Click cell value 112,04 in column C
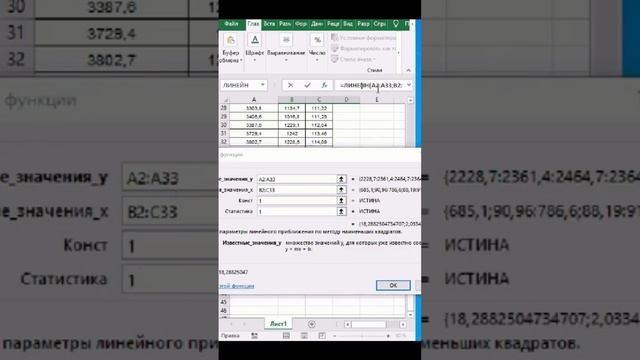Image resolution: width=640 pixels, height=360 pixels. [x=319, y=125]
